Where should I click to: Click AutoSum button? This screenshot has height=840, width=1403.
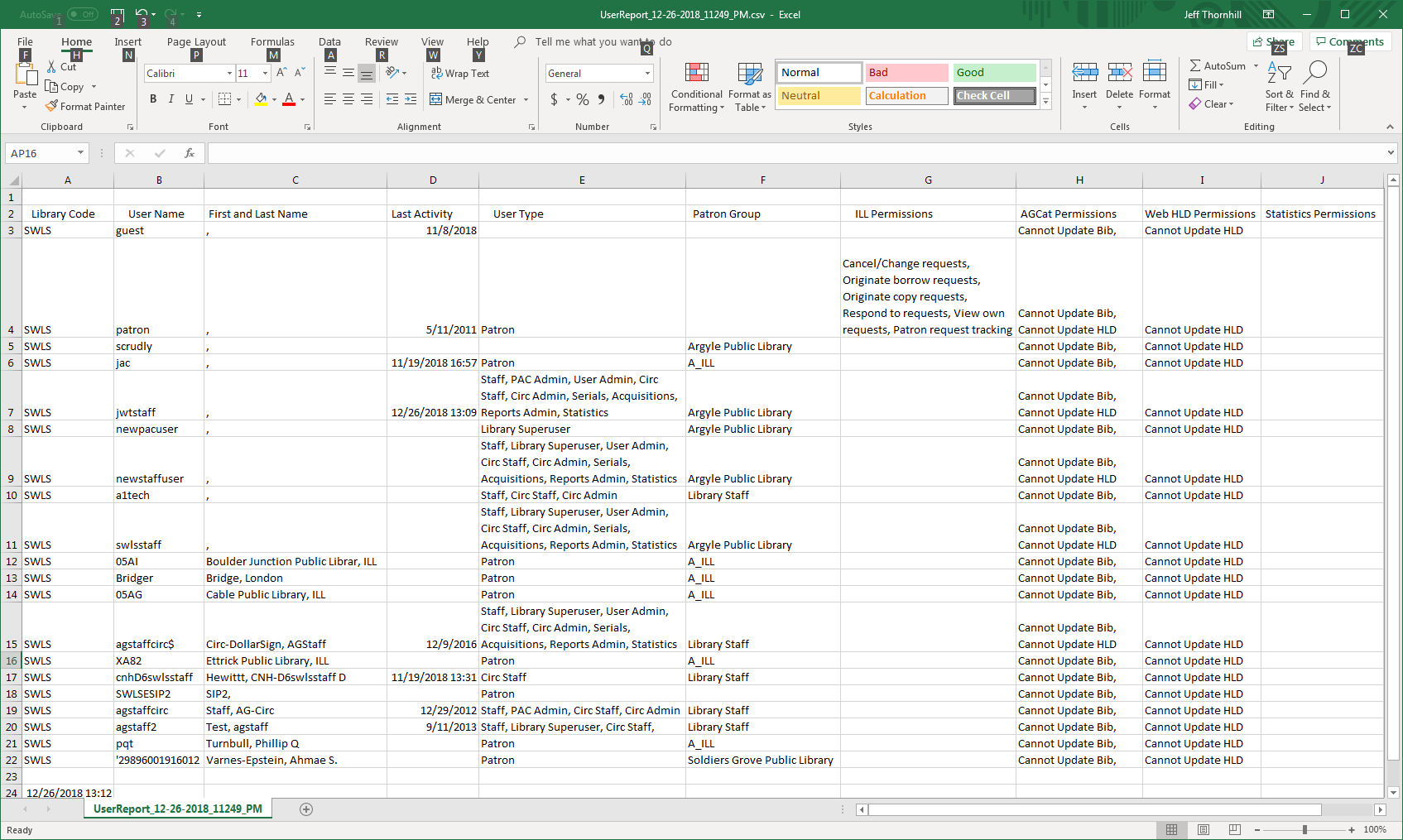coord(1218,65)
